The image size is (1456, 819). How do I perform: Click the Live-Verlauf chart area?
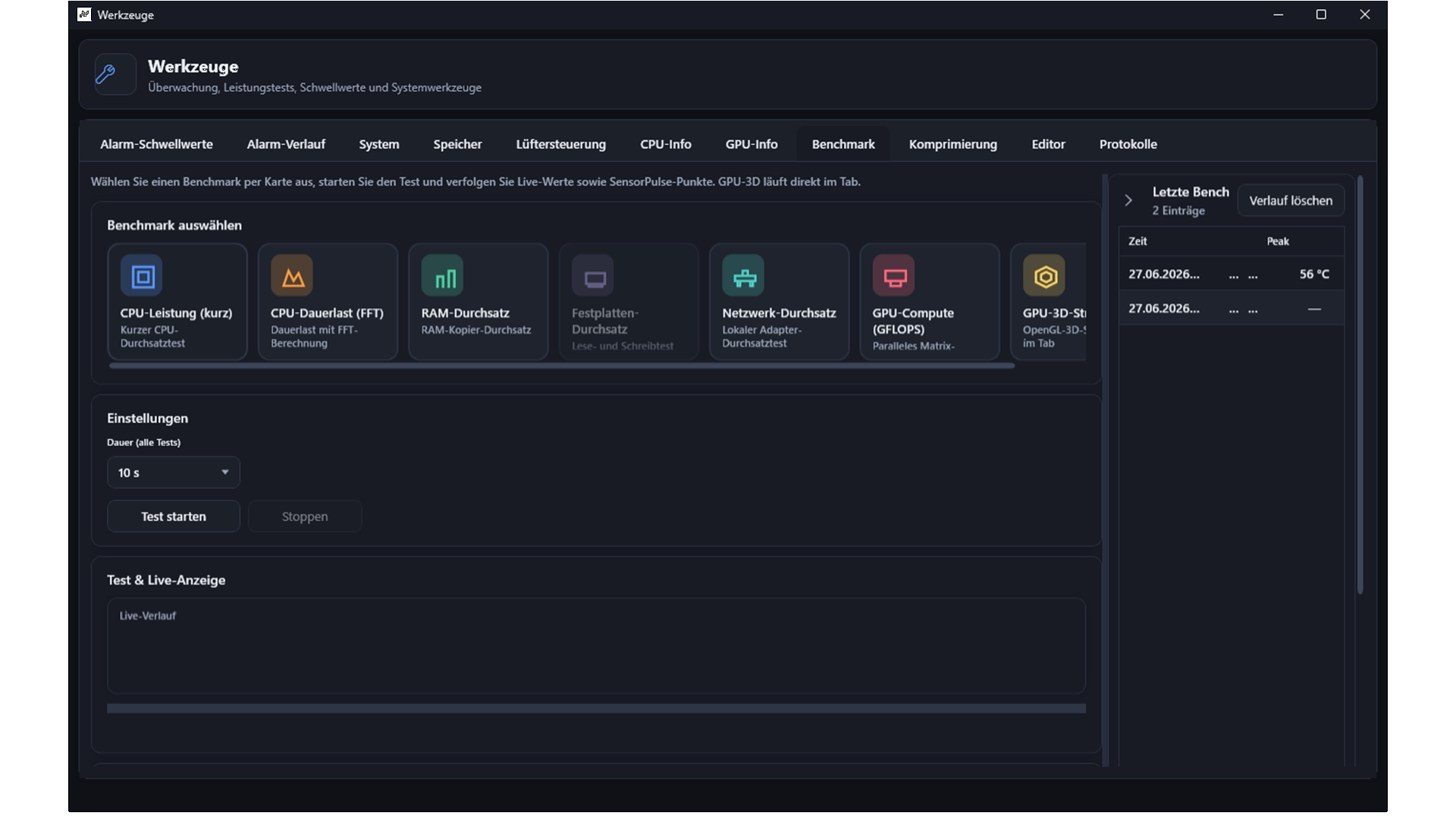(596, 646)
